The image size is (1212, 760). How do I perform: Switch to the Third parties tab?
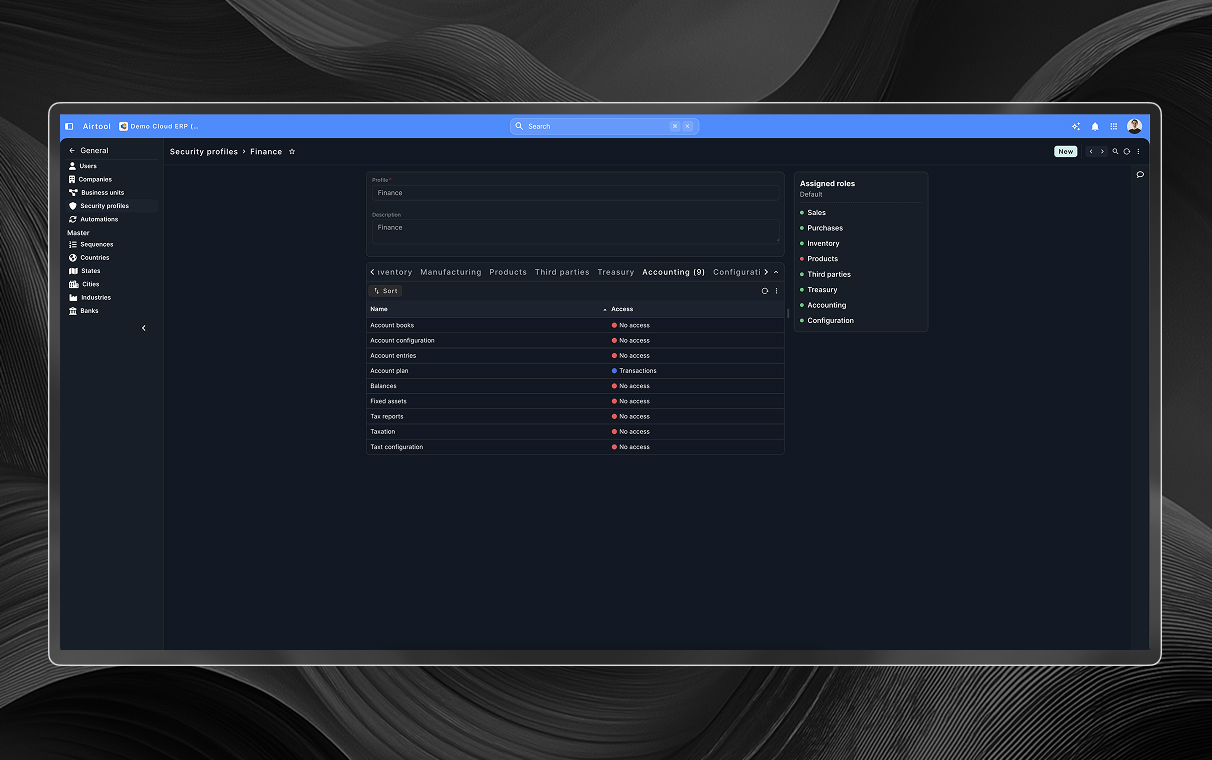tap(562, 272)
